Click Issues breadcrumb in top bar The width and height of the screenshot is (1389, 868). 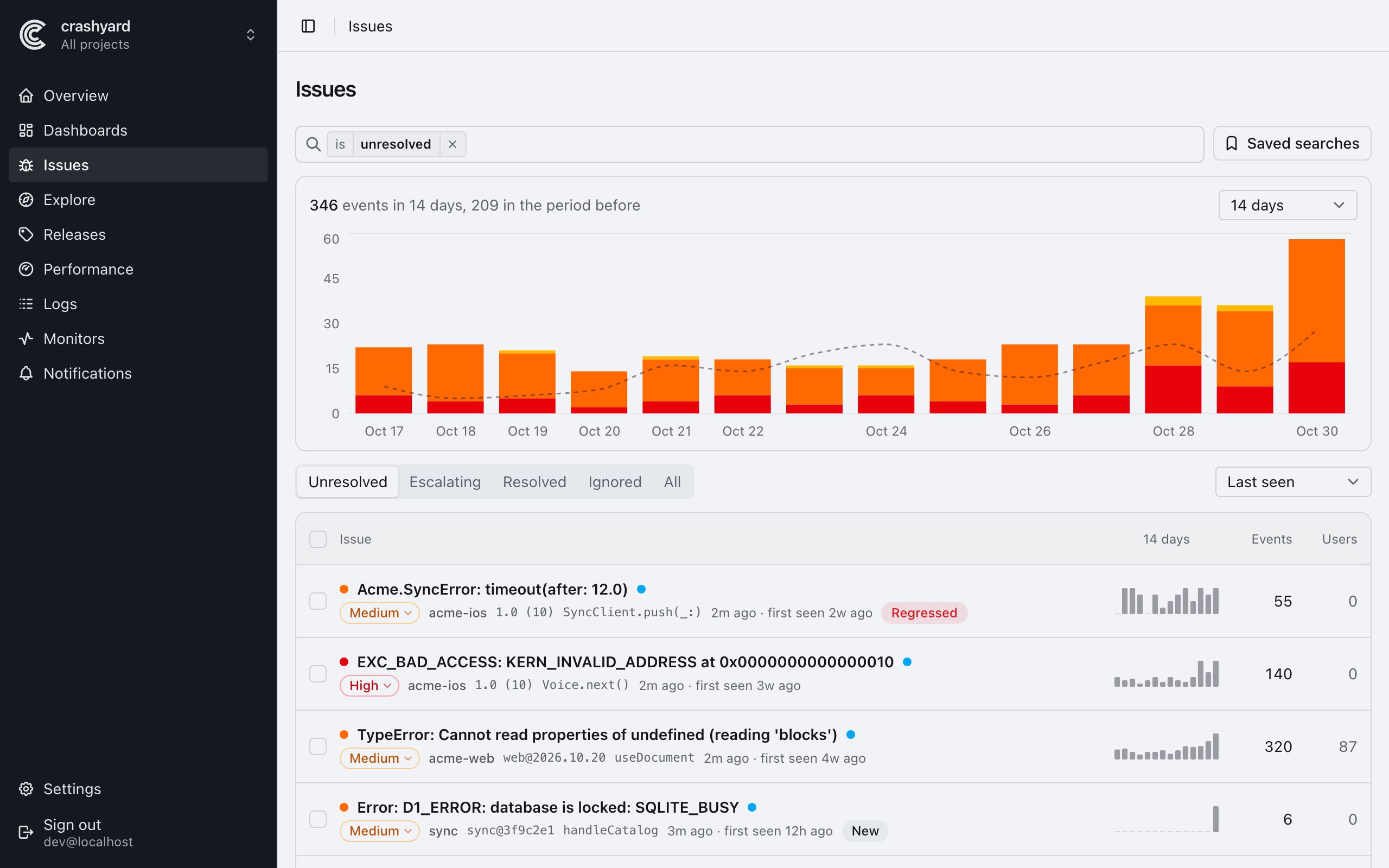pos(370,27)
